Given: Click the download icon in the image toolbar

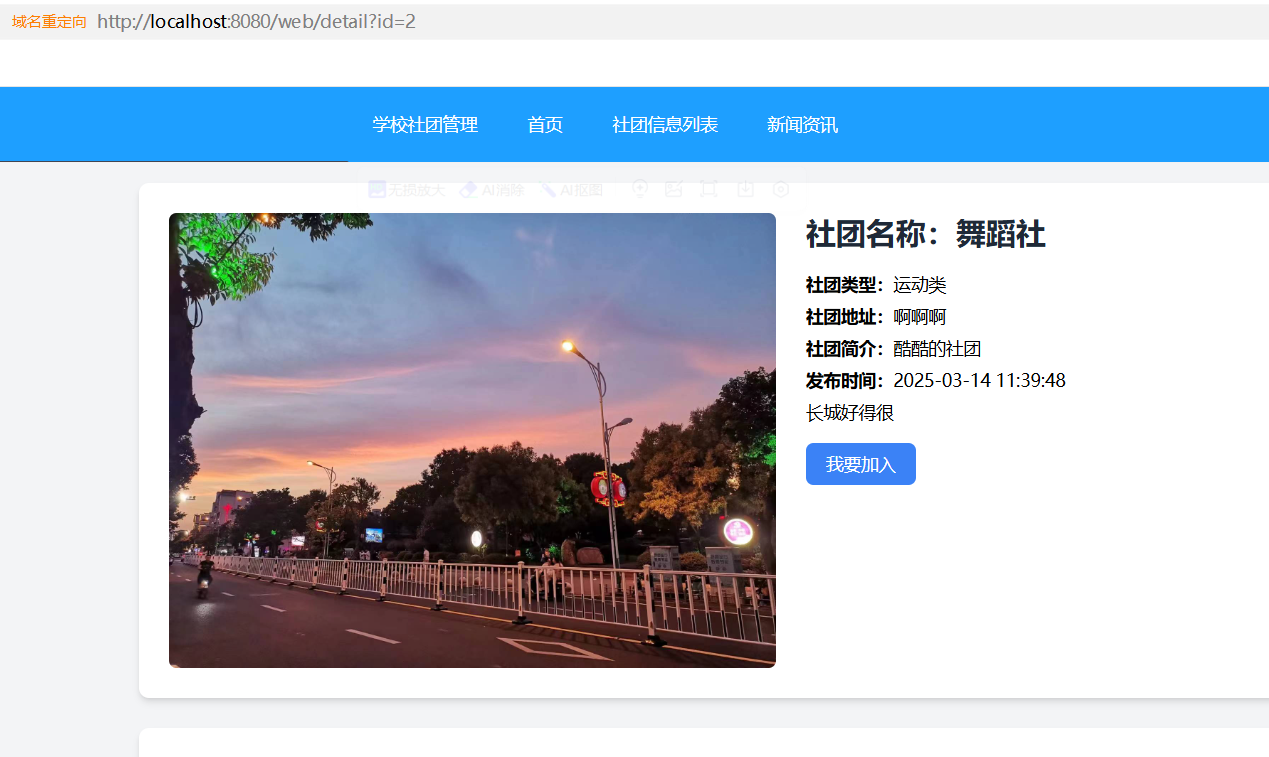Looking at the screenshot, I should (x=745, y=189).
